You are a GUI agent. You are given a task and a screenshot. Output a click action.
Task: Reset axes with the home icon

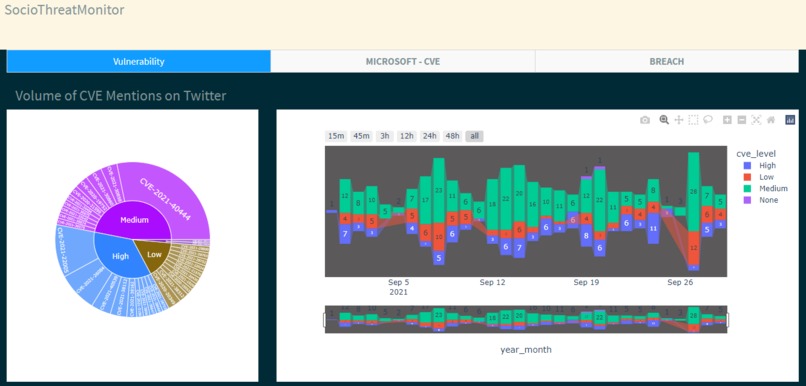[x=771, y=120]
